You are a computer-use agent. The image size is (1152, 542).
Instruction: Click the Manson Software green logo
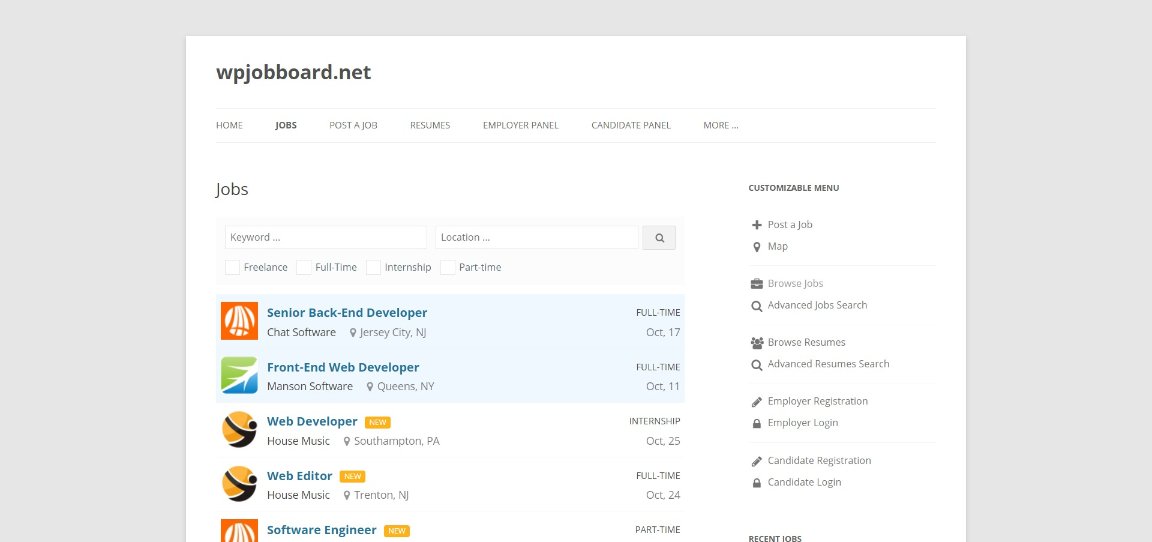240,375
